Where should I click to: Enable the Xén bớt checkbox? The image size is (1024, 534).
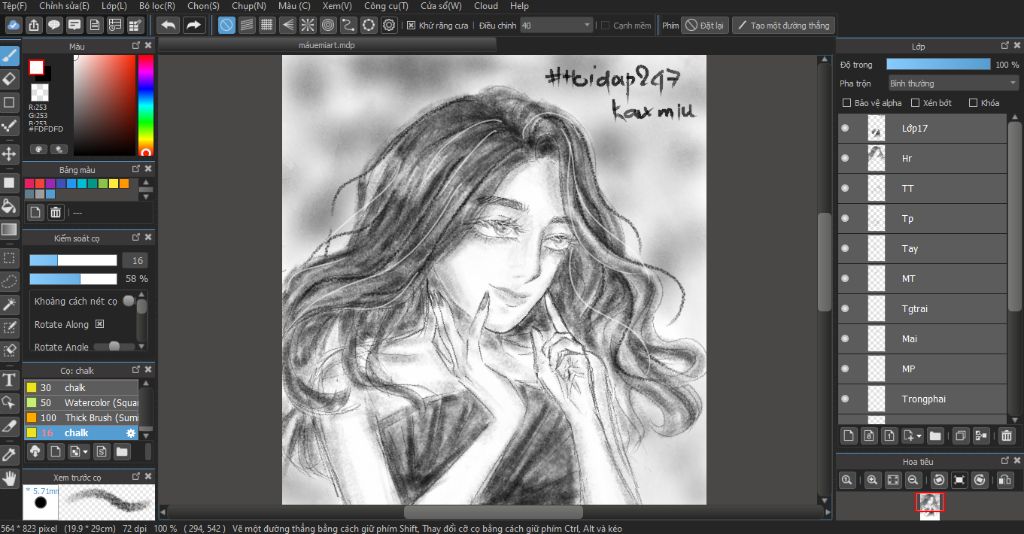click(x=915, y=102)
